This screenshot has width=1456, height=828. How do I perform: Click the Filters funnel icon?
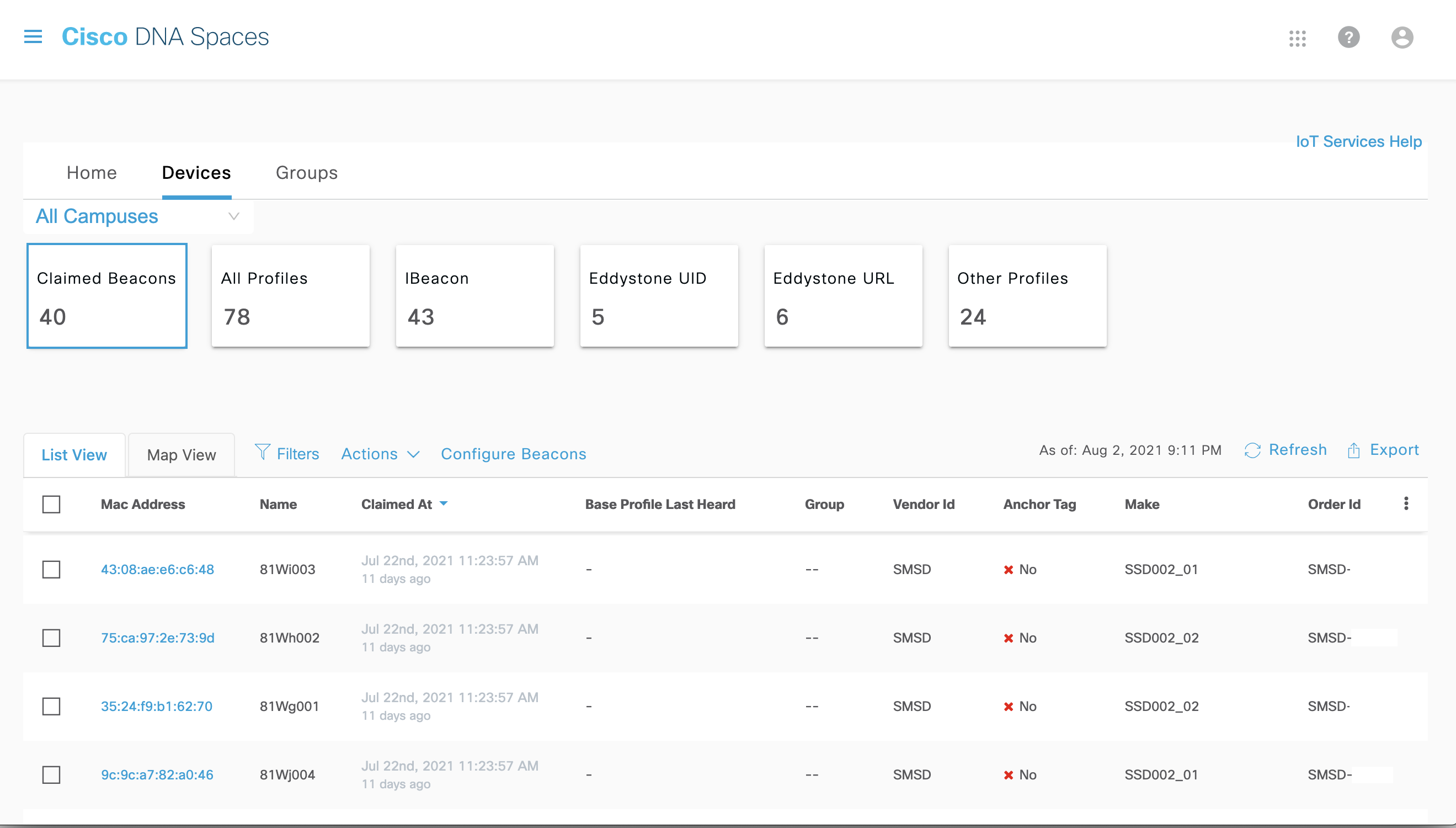tap(263, 452)
